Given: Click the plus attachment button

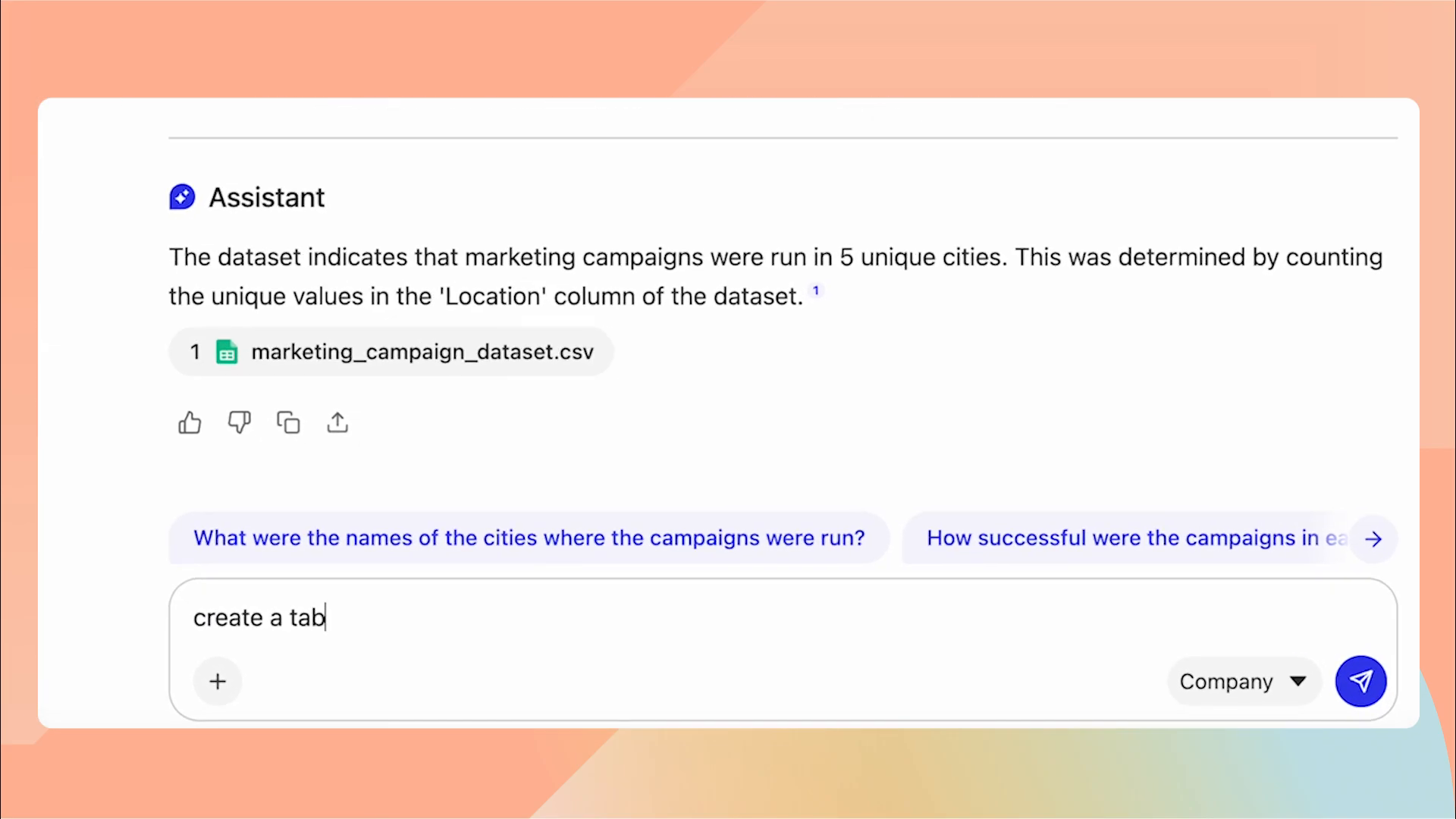Looking at the screenshot, I should [218, 681].
